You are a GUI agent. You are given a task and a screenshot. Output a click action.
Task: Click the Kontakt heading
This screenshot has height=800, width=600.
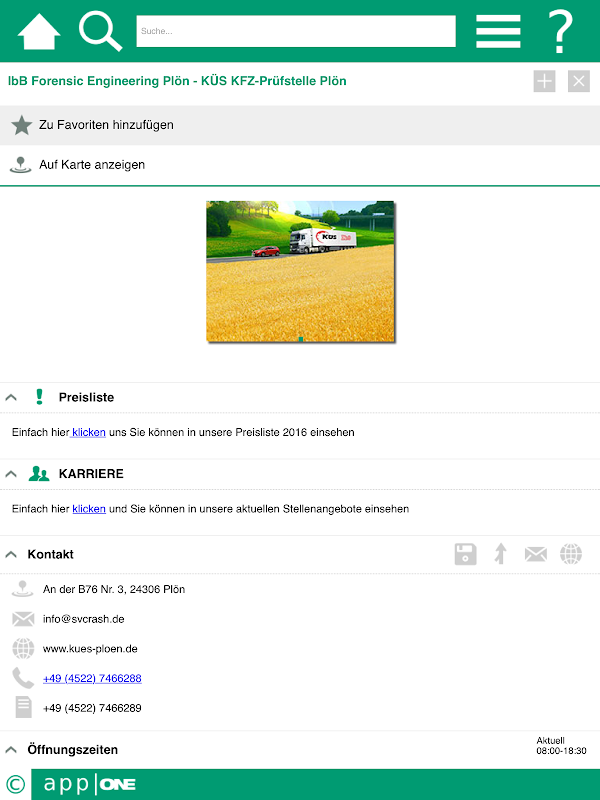pos(51,554)
